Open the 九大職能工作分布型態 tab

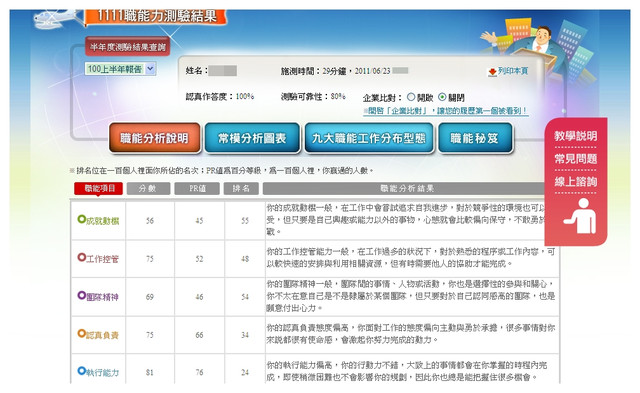[369, 138]
